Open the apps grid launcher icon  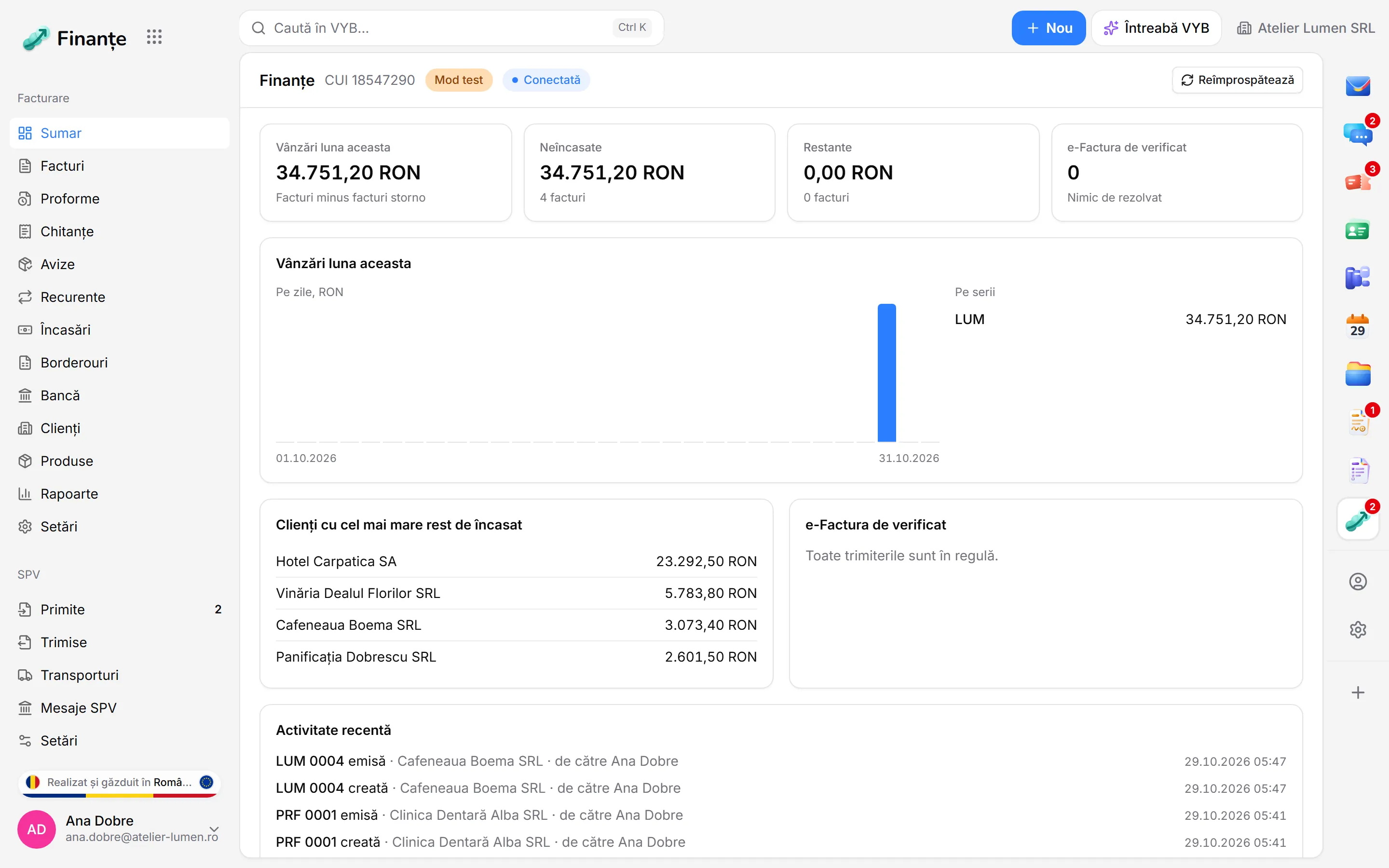[x=154, y=37]
